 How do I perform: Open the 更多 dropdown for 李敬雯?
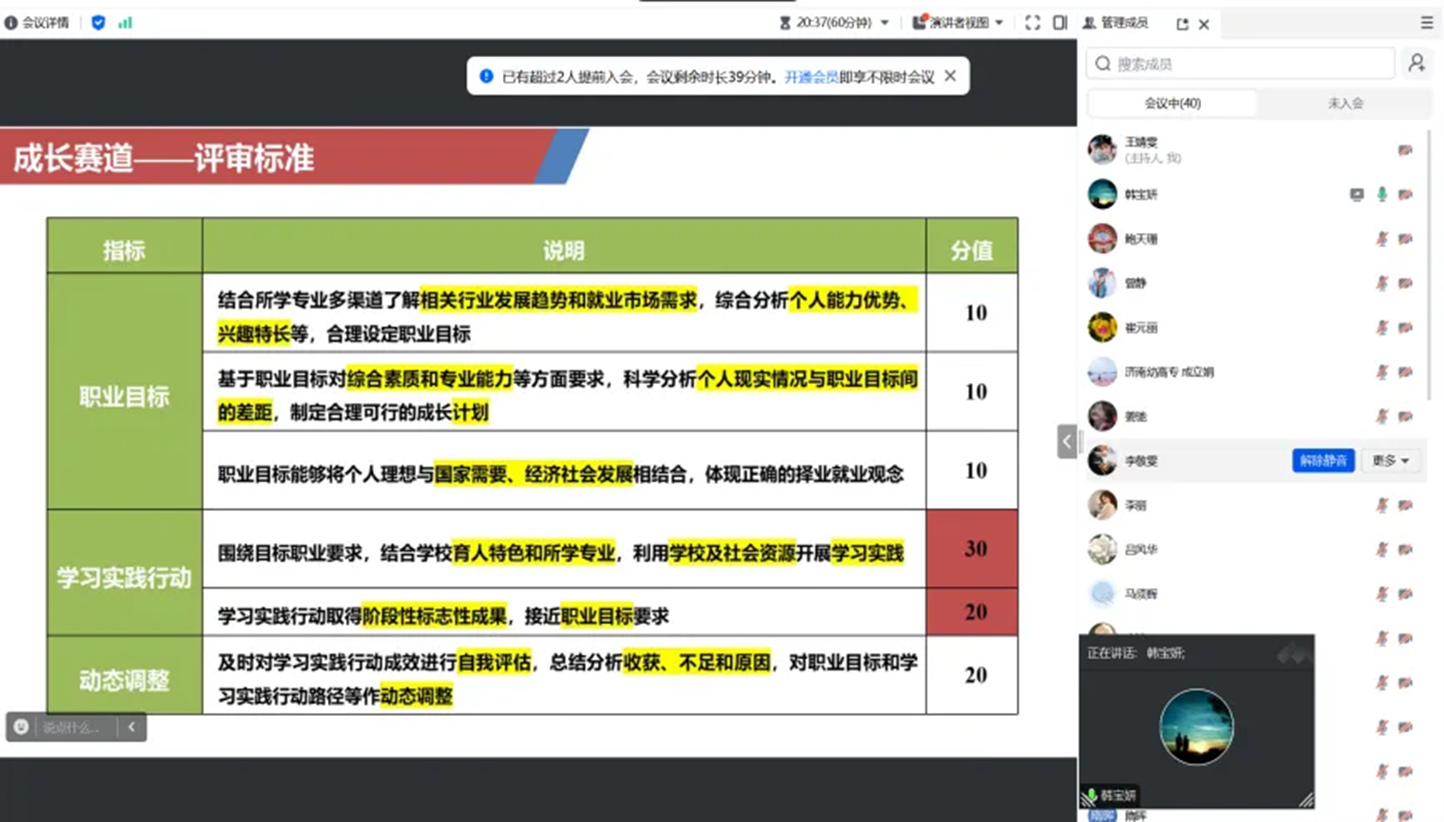[1390, 461]
